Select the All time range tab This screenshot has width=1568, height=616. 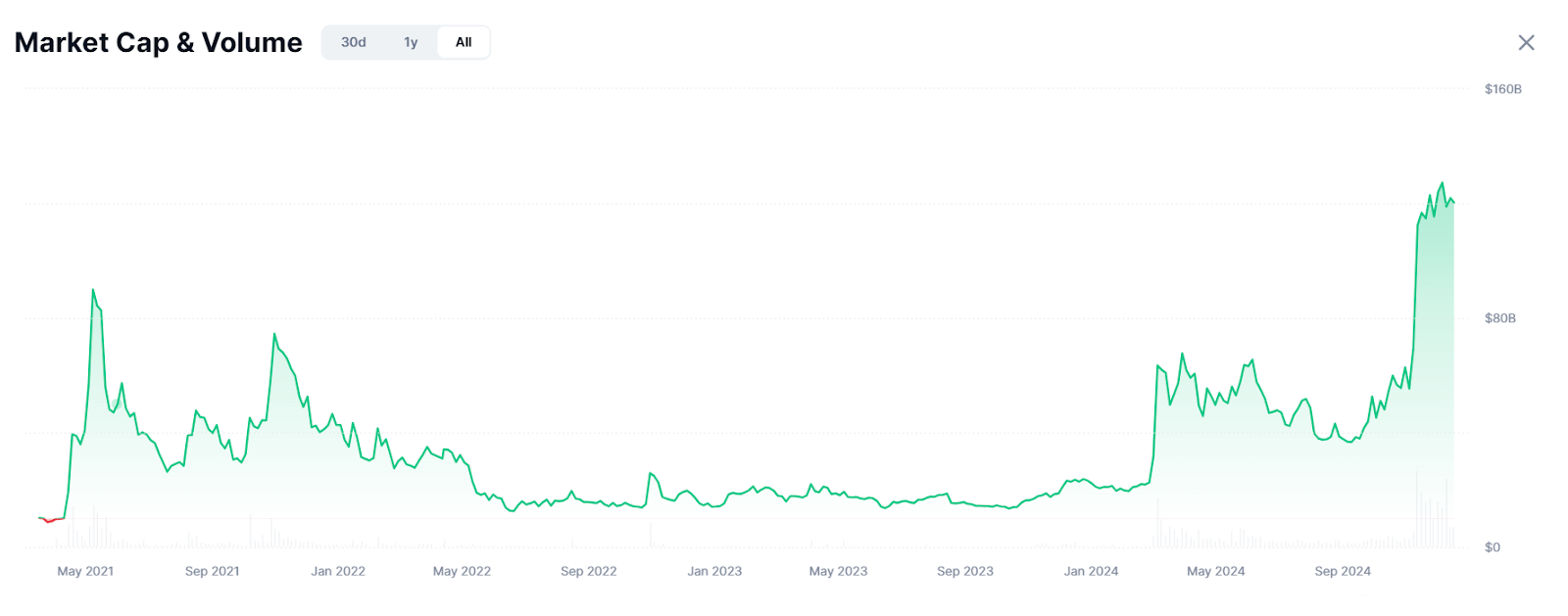pyautogui.click(x=464, y=42)
